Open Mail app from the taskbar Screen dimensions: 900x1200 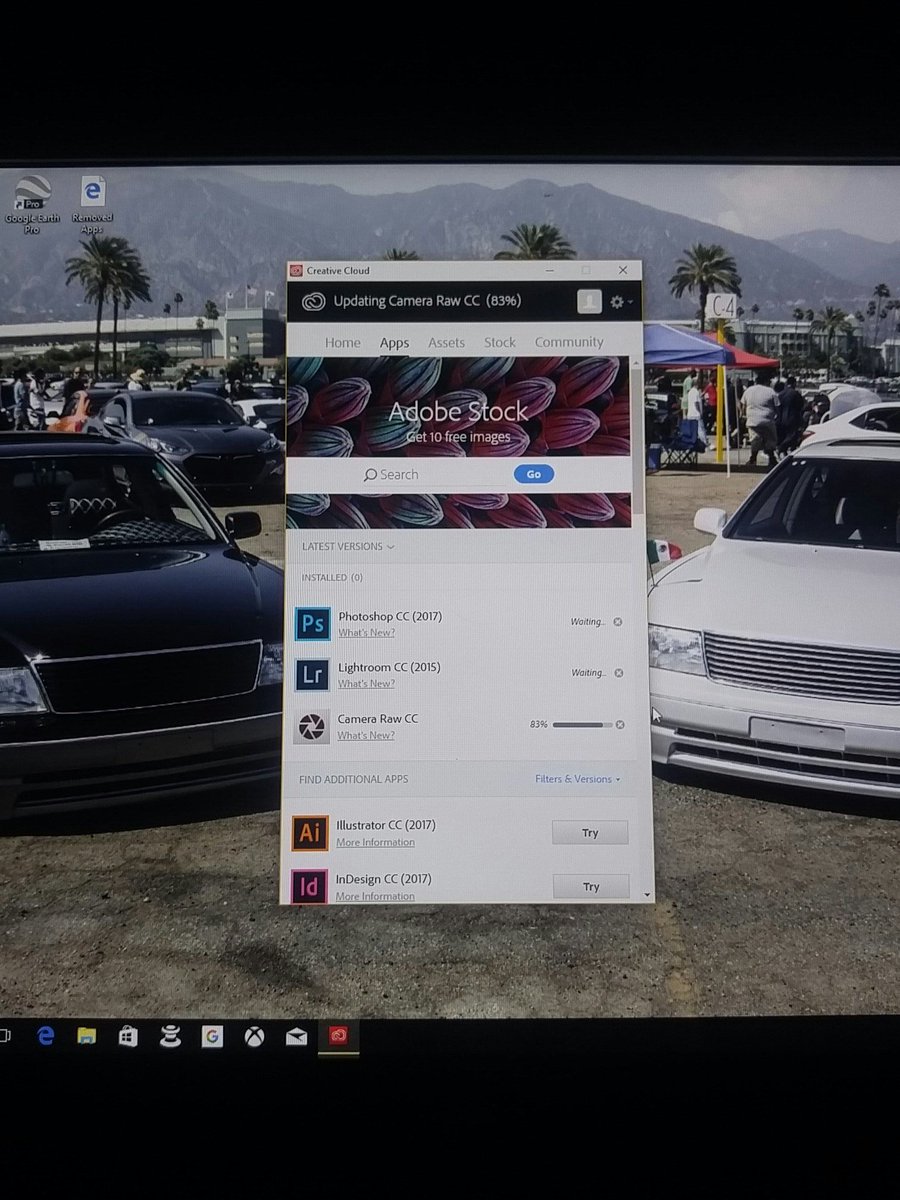pos(296,1037)
